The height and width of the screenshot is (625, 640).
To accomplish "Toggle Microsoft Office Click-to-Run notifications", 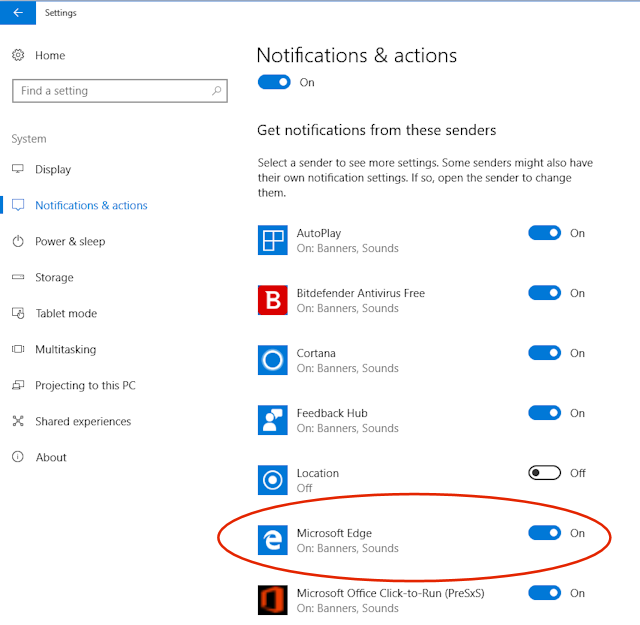I will click(544, 593).
